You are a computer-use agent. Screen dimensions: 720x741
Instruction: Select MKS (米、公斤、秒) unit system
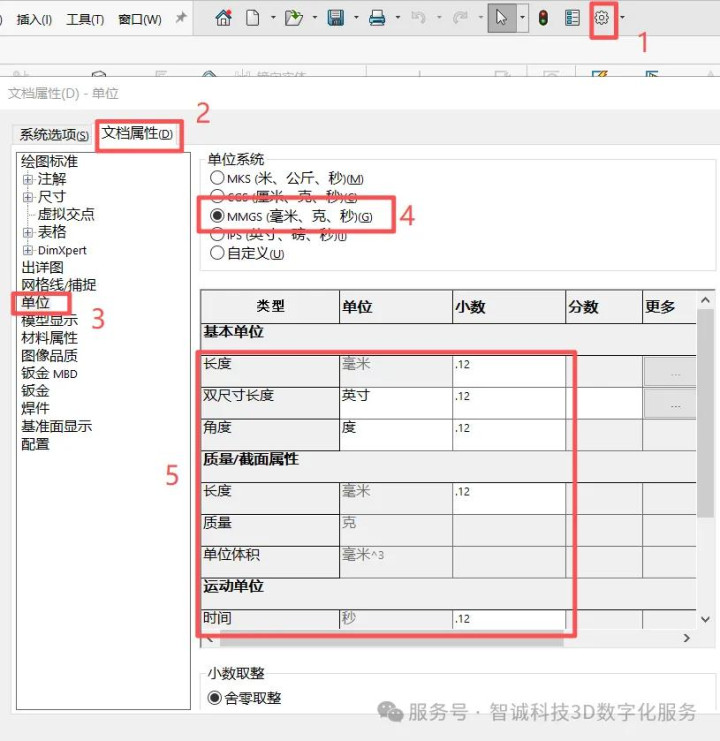(286, 179)
